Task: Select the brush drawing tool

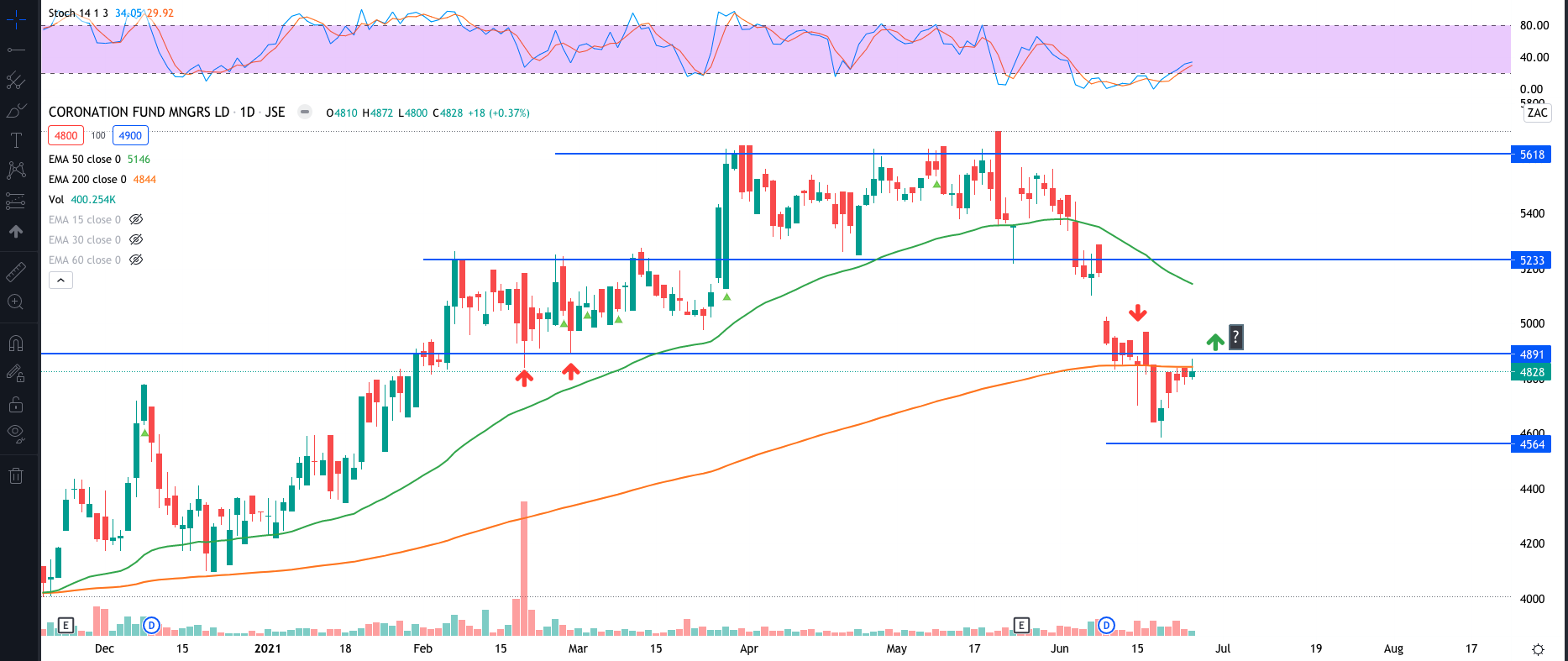Action: (16, 111)
